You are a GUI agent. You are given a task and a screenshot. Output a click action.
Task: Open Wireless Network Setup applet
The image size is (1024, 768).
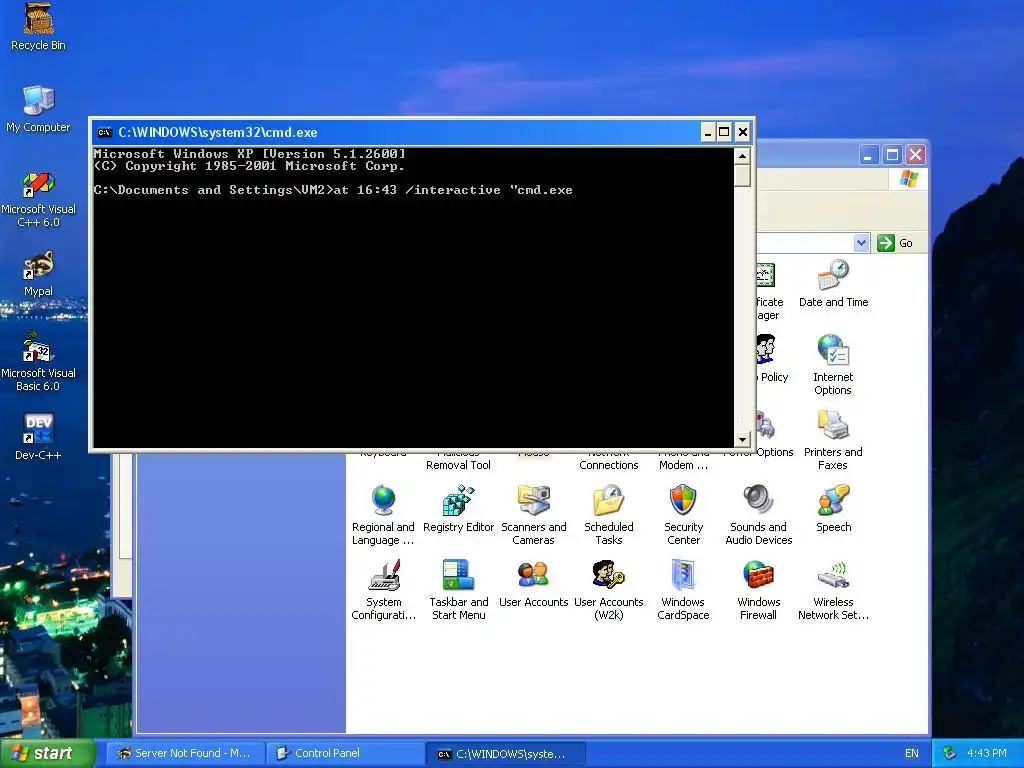coord(833,590)
